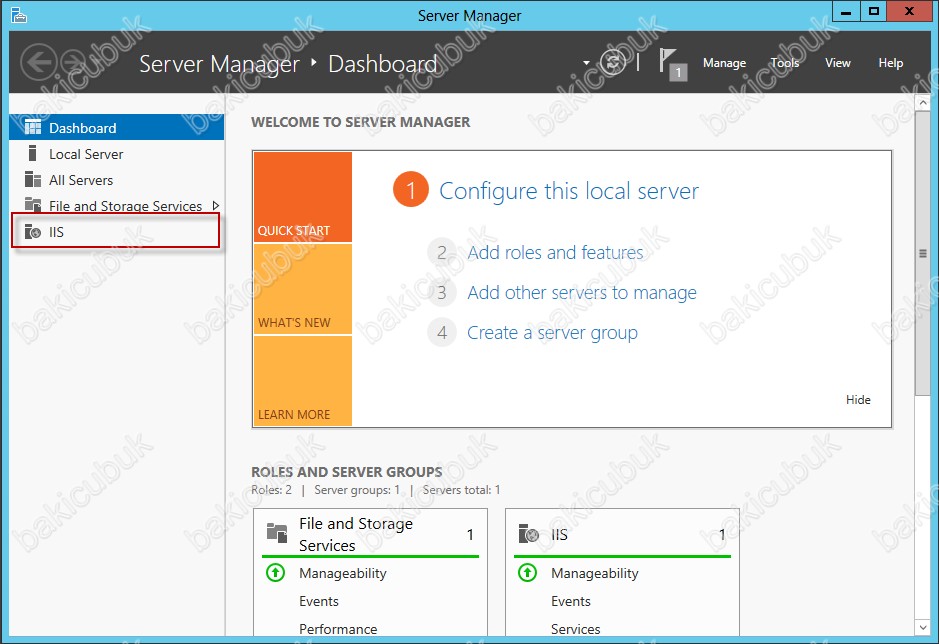Click the vertical scrollbar thumb
The image size is (939, 644).
(x=922, y=253)
